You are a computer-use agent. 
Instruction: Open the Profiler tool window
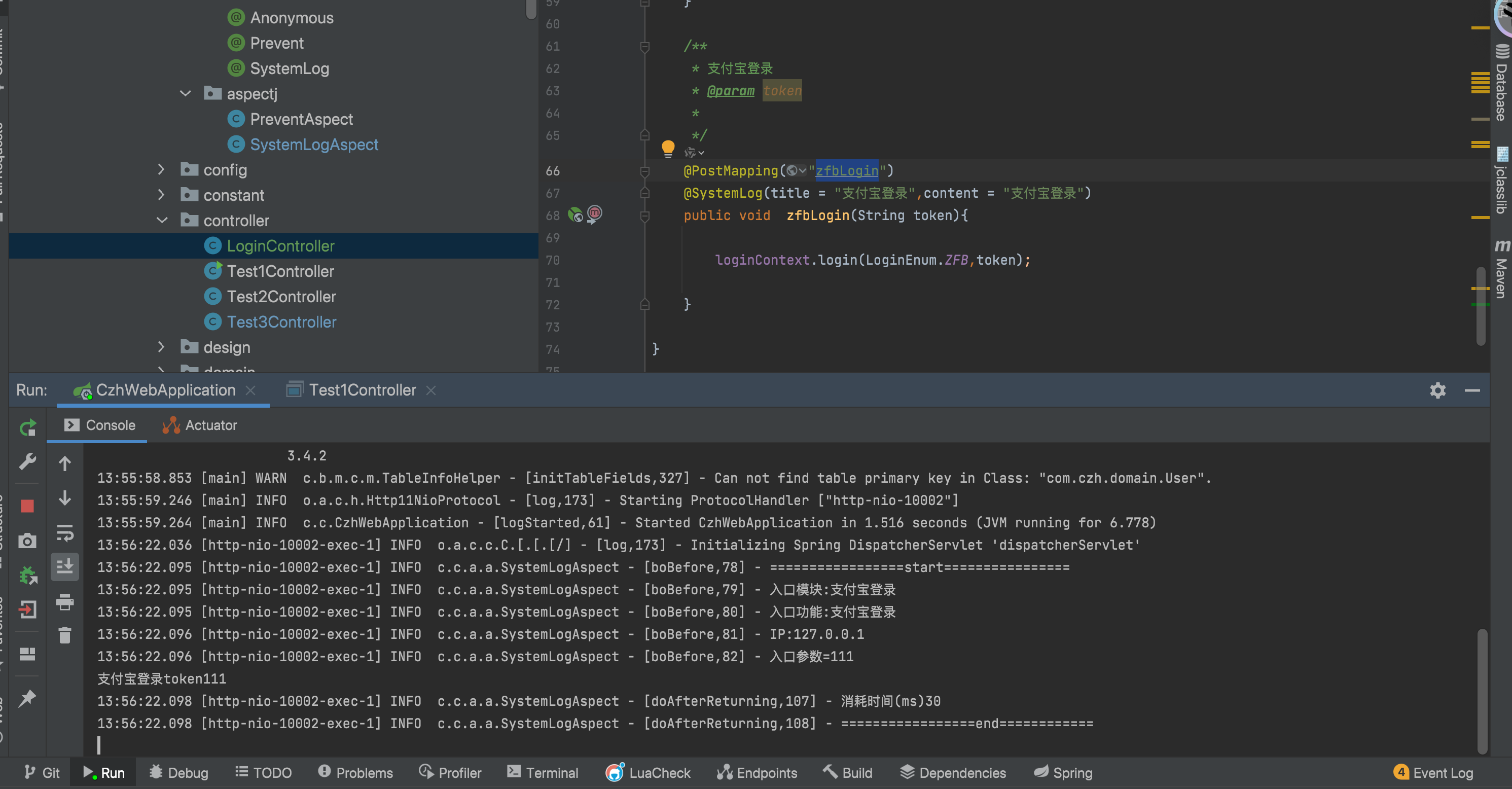450,773
